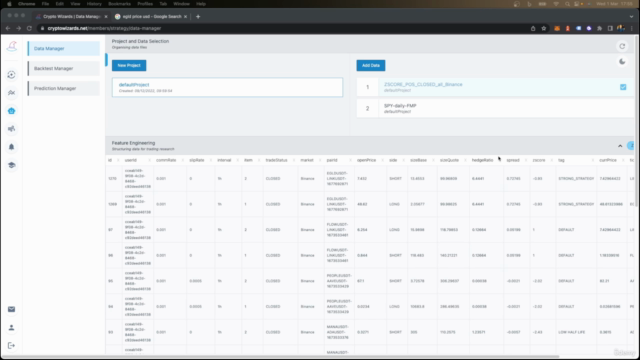Open the Bookmarks menu in the menu bar

(120, 4)
